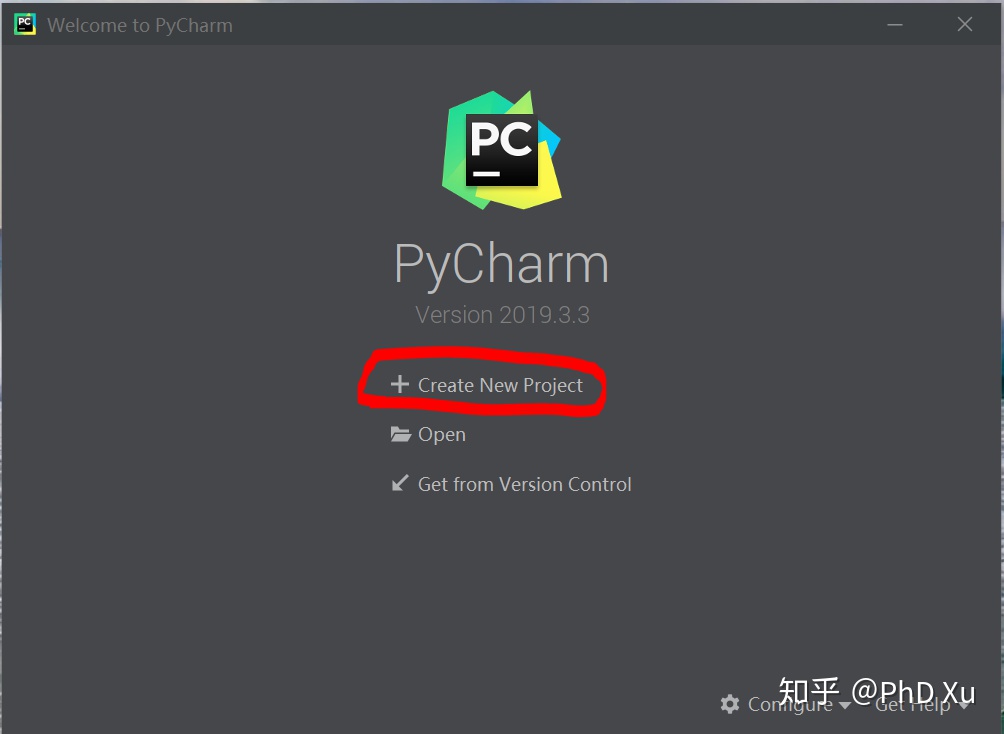This screenshot has width=1004, height=734.
Task: Select the Create New Project label
Action: click(500, 385)
